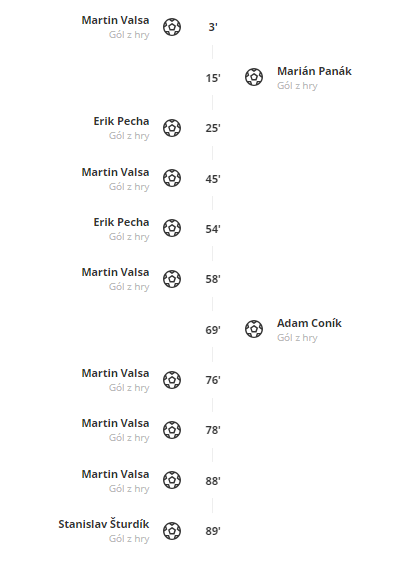
Task: Select the 89' minute marker
Action: [x=213, y=531]
